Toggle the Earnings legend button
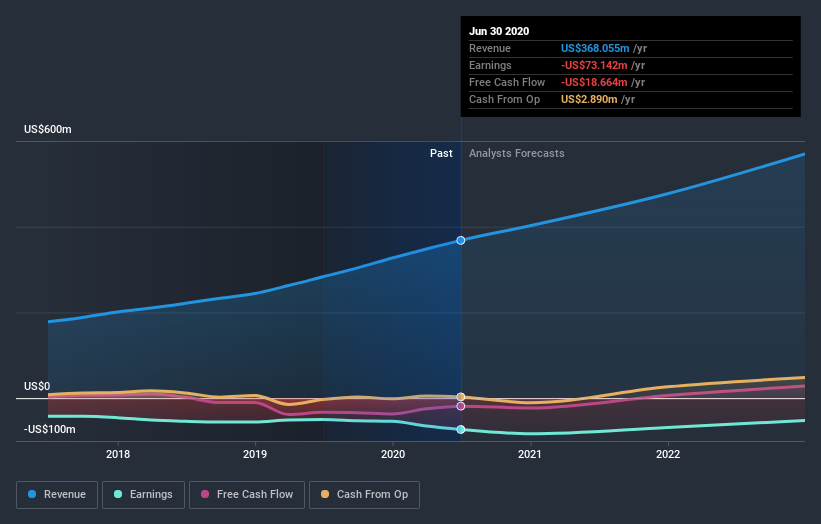 coord(143,495)
